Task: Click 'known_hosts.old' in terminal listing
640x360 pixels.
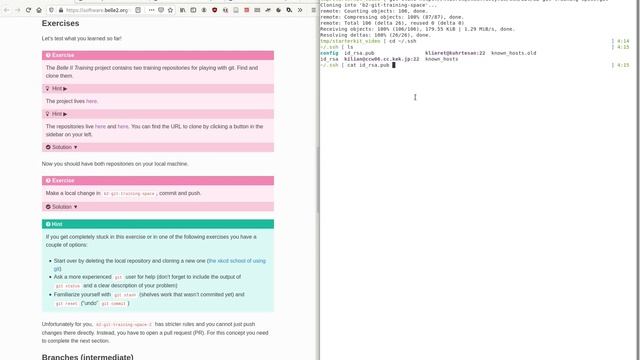Action: (513, 53)
